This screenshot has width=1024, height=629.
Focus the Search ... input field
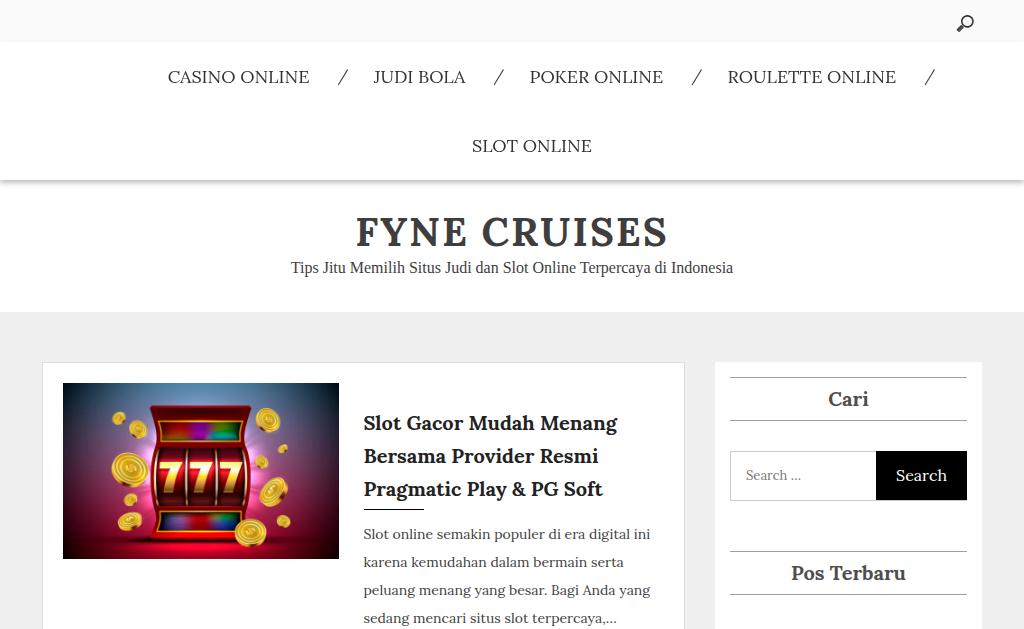pyautogui.click(x=803, y=476)
